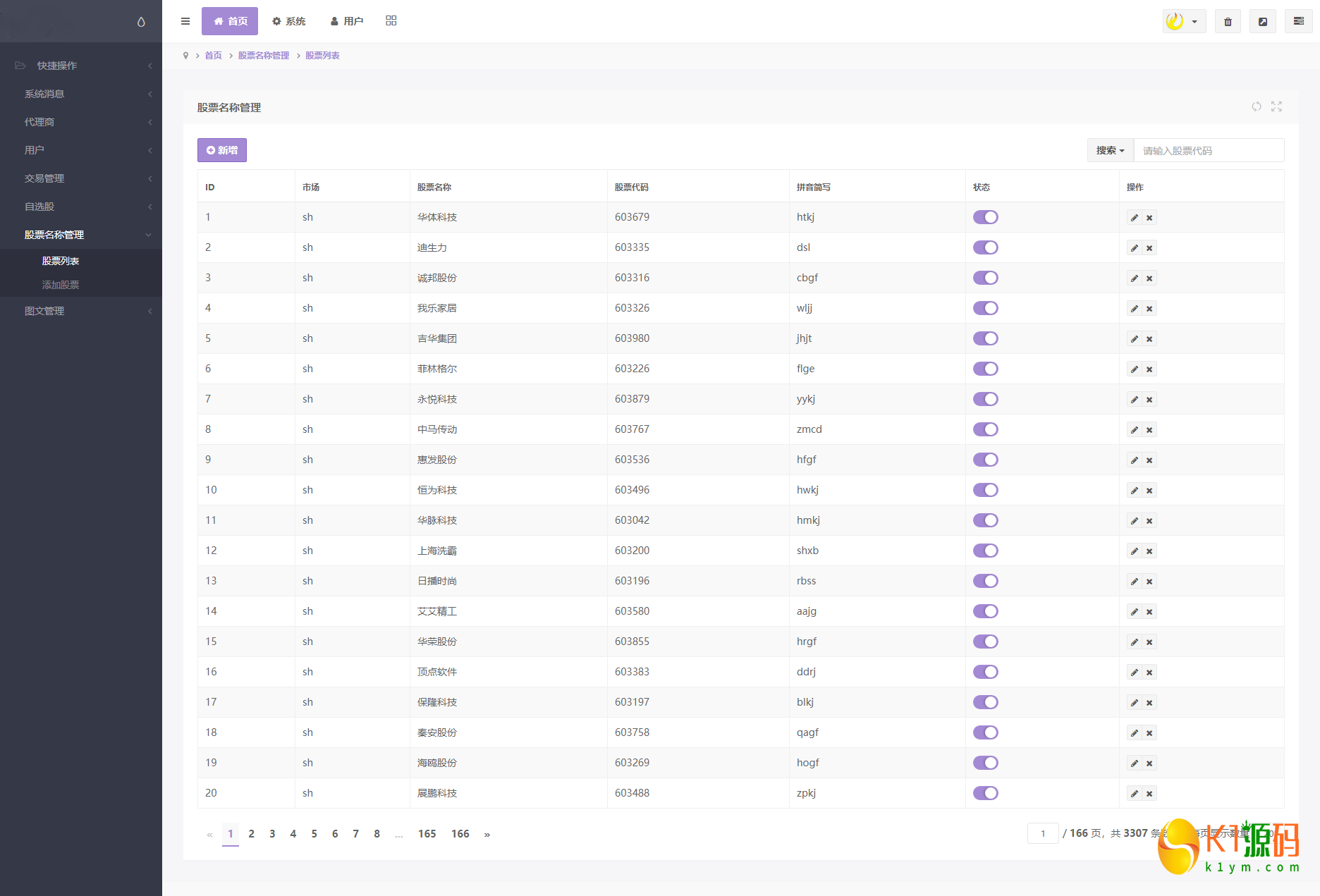The height and width of the screenshot is (896, 1320).
Task: Open the 用户 top navigation menu
Action: click(x=347, y=21)
